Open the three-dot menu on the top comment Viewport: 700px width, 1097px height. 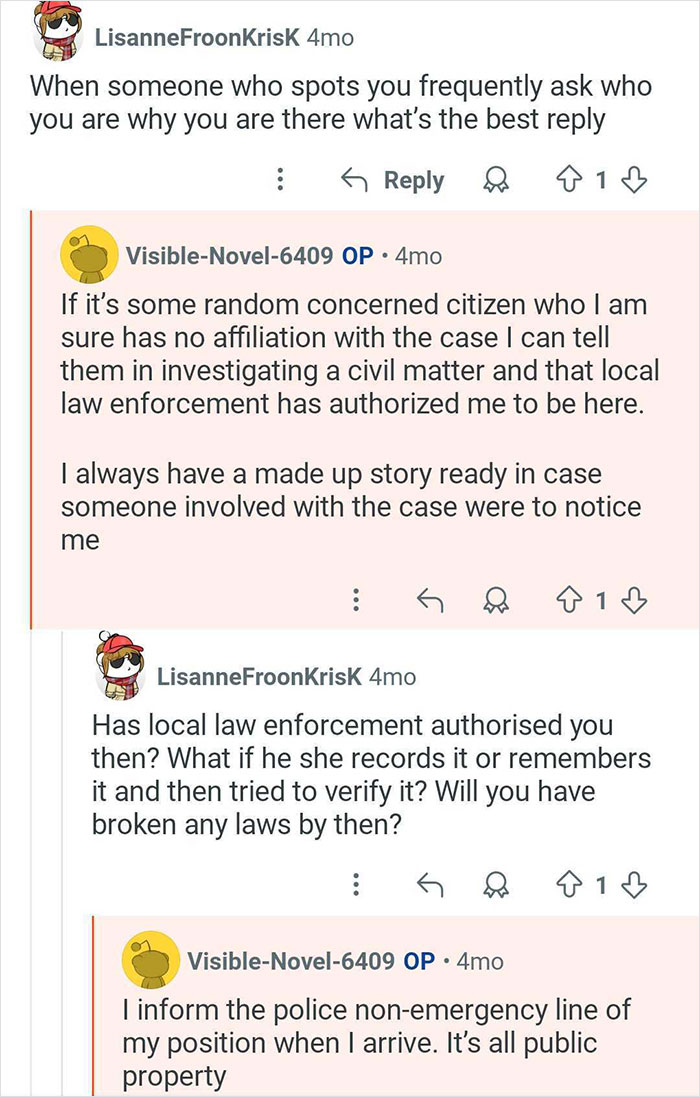click(281, 180)
